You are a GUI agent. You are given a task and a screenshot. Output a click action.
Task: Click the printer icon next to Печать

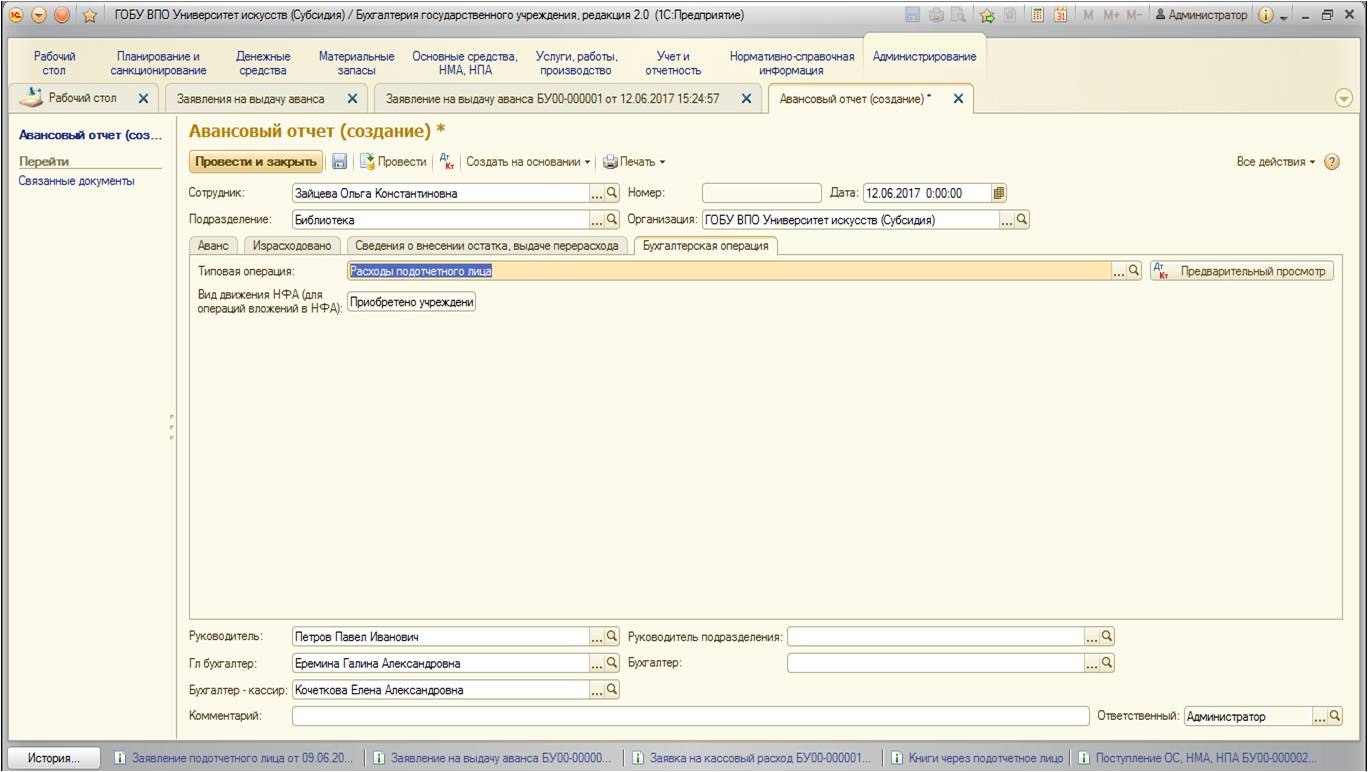[610, 162]
